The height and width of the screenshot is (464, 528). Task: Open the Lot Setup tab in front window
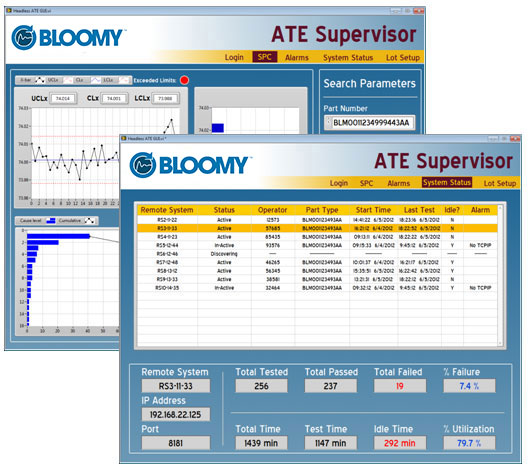click(500, 183)
